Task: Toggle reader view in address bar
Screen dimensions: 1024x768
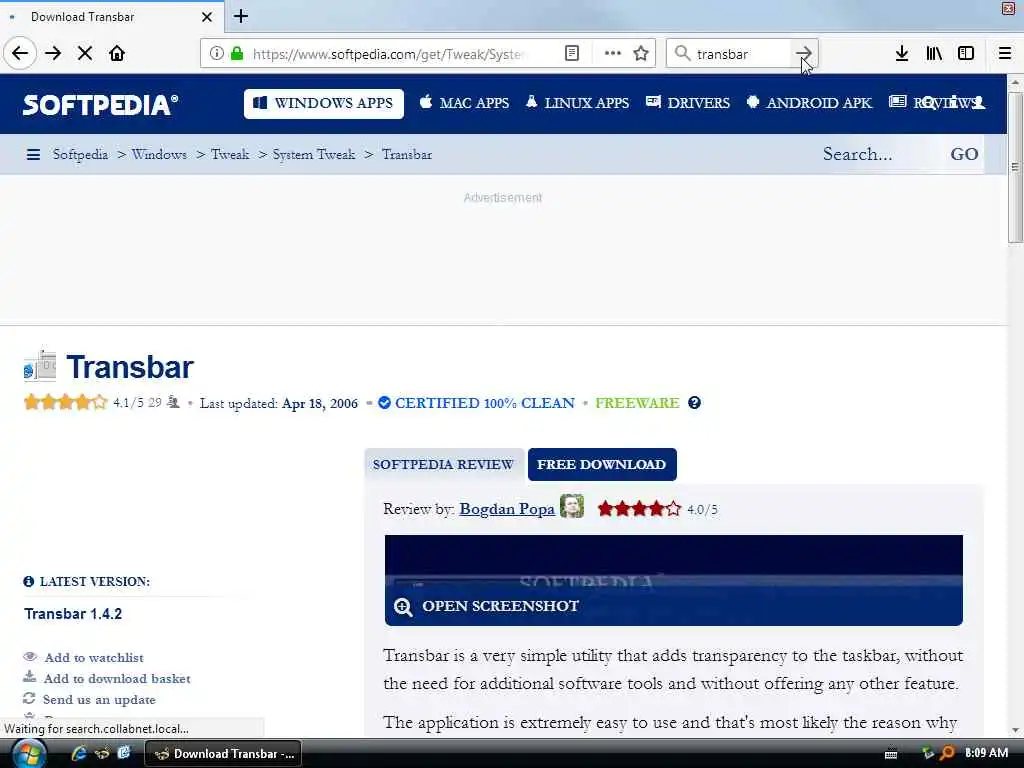Action: (x=571, y=54)
